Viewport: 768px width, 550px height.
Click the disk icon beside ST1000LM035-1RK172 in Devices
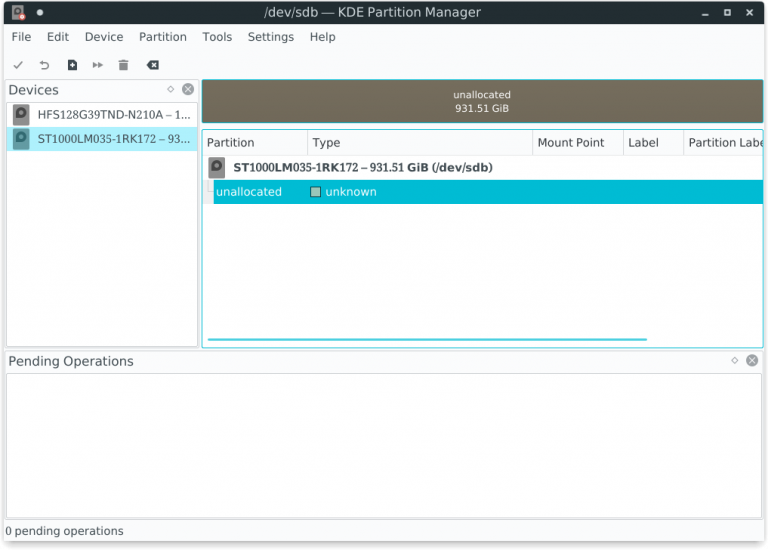21,139
